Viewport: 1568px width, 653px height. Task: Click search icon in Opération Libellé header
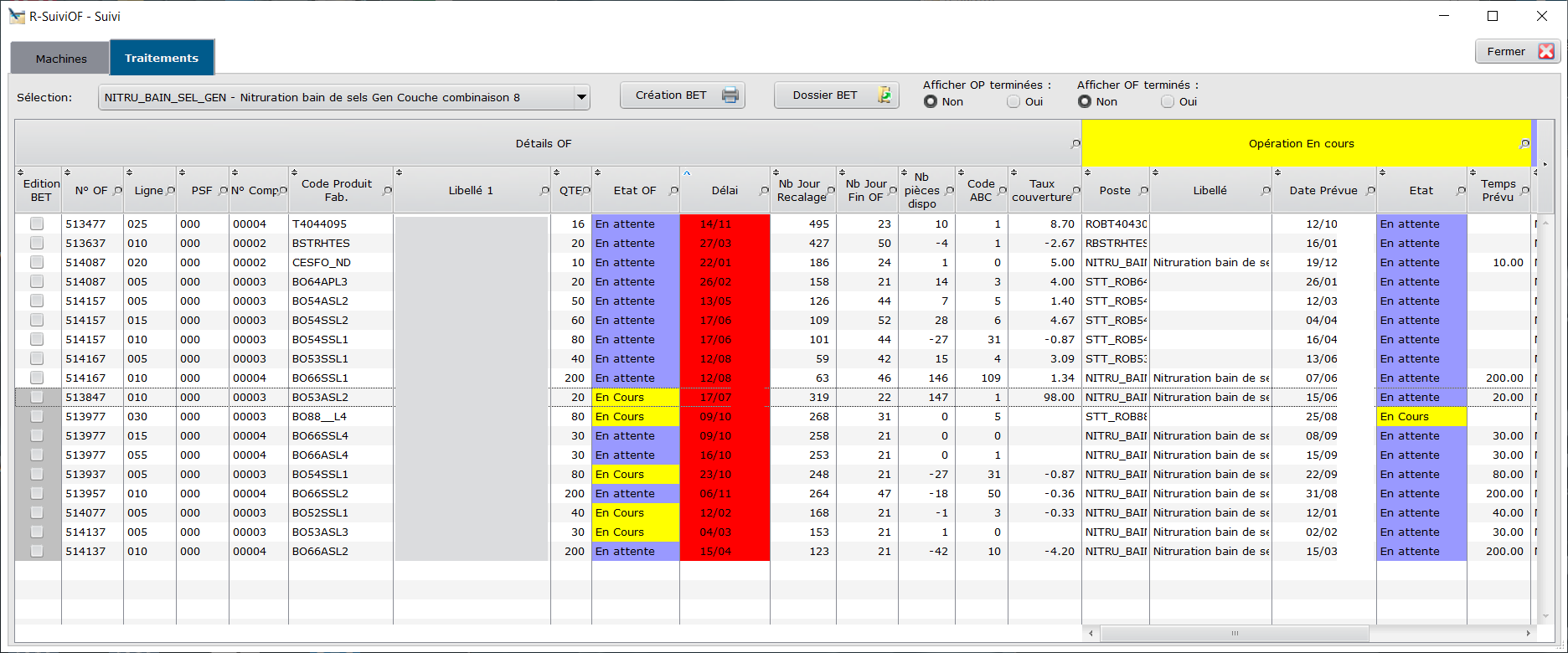coord(1266,192)
